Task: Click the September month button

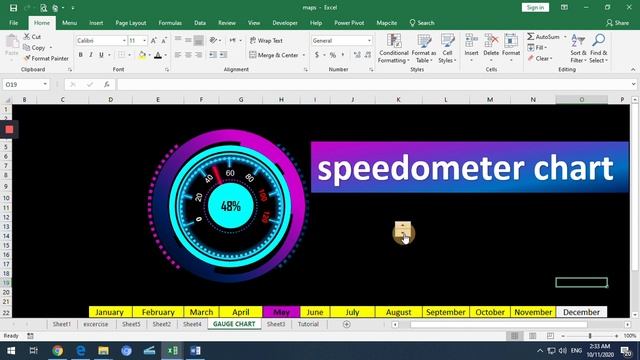Action: 446,312
